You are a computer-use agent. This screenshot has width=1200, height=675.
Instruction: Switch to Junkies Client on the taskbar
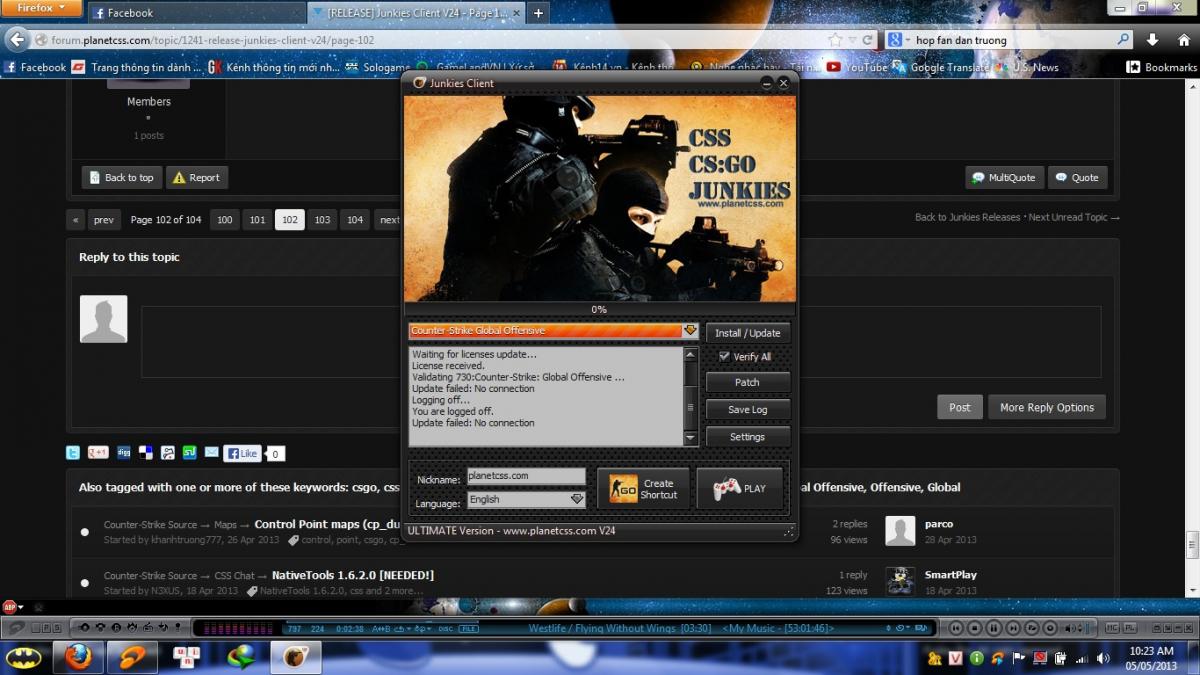pos(295,657)
